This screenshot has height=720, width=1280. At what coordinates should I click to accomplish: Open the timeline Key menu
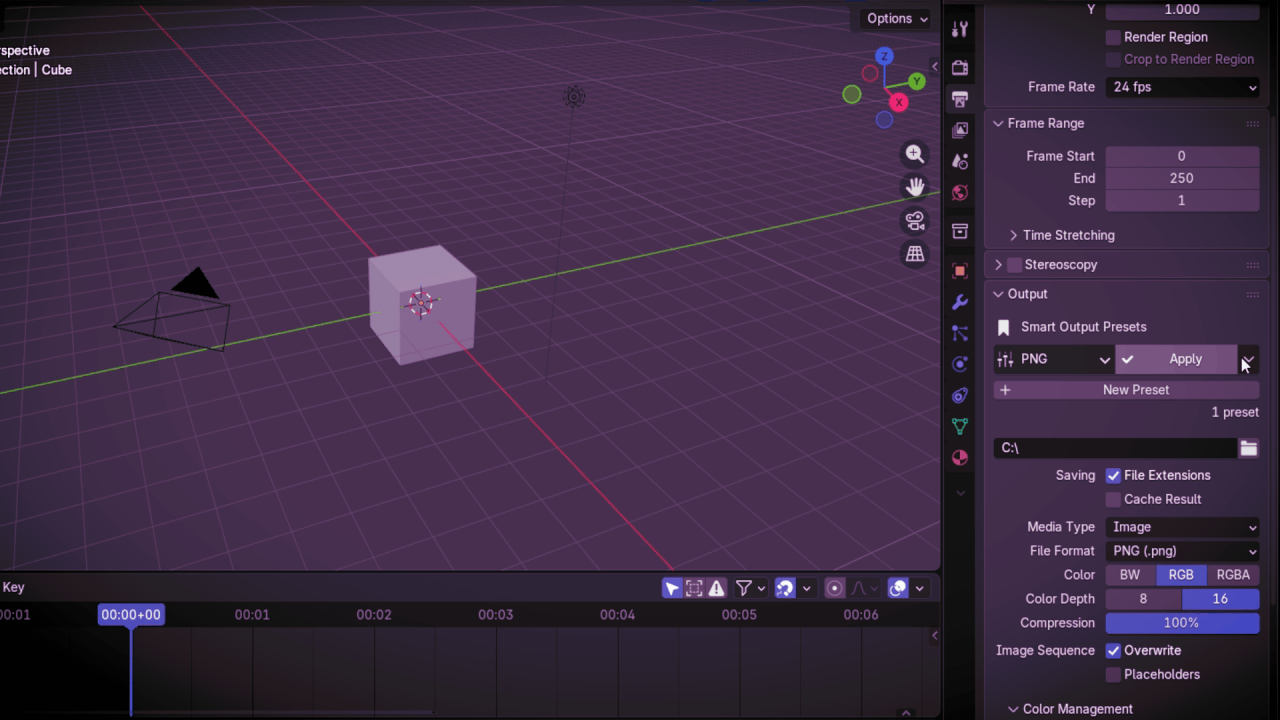[x=14, y=588]
